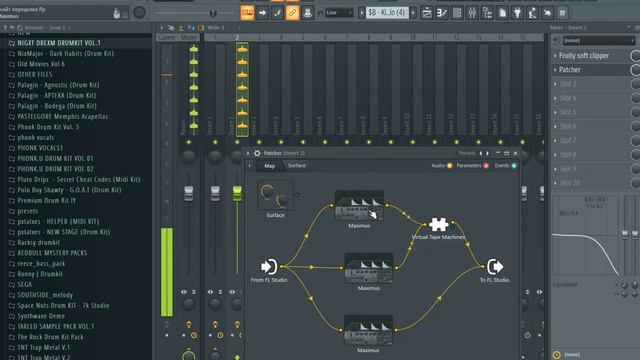Toggle typing keyboard to piano icon
Image resolution: width=640 pixels, height=360 pixels.
[247, 13]
